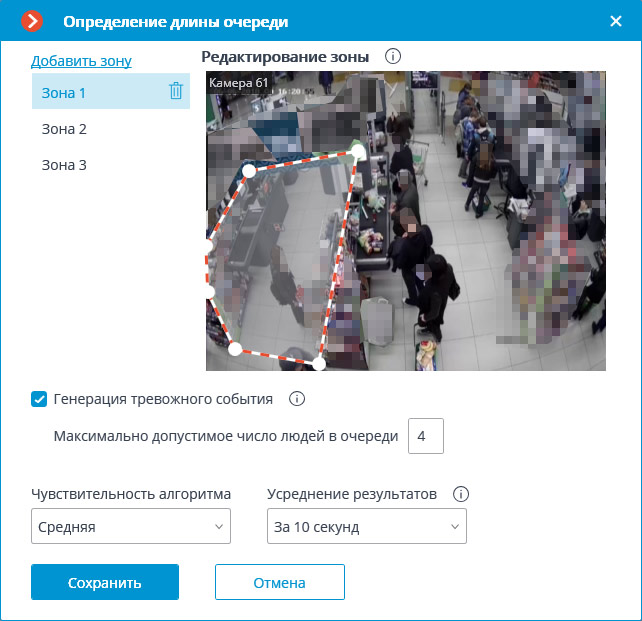
Task: Click info icon next to Усреднение результатов
Action: [x=461, y=494]
